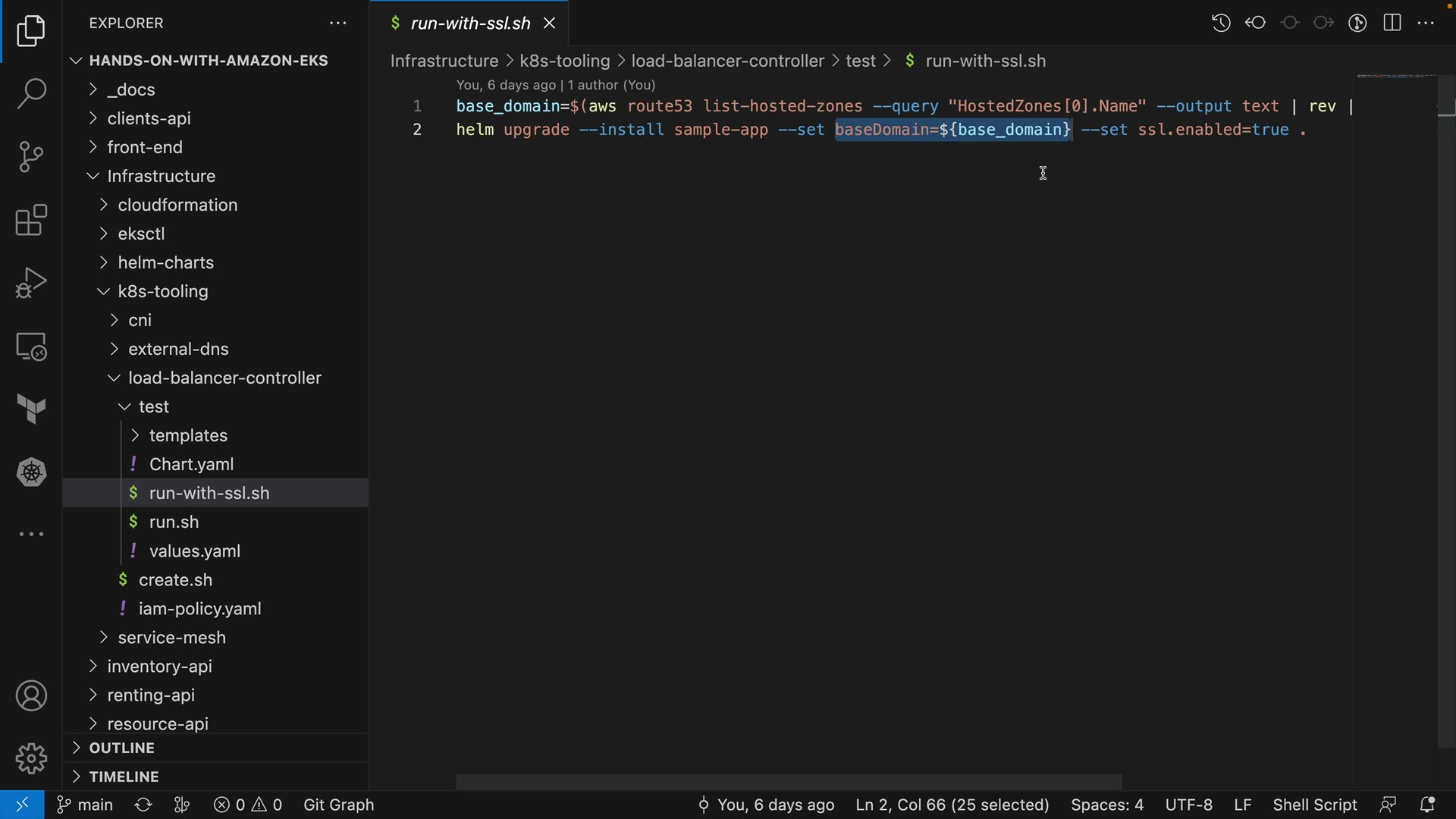Open the Search view in activity bar
This screenshot has height=819, width=1456.
[31, 94]
